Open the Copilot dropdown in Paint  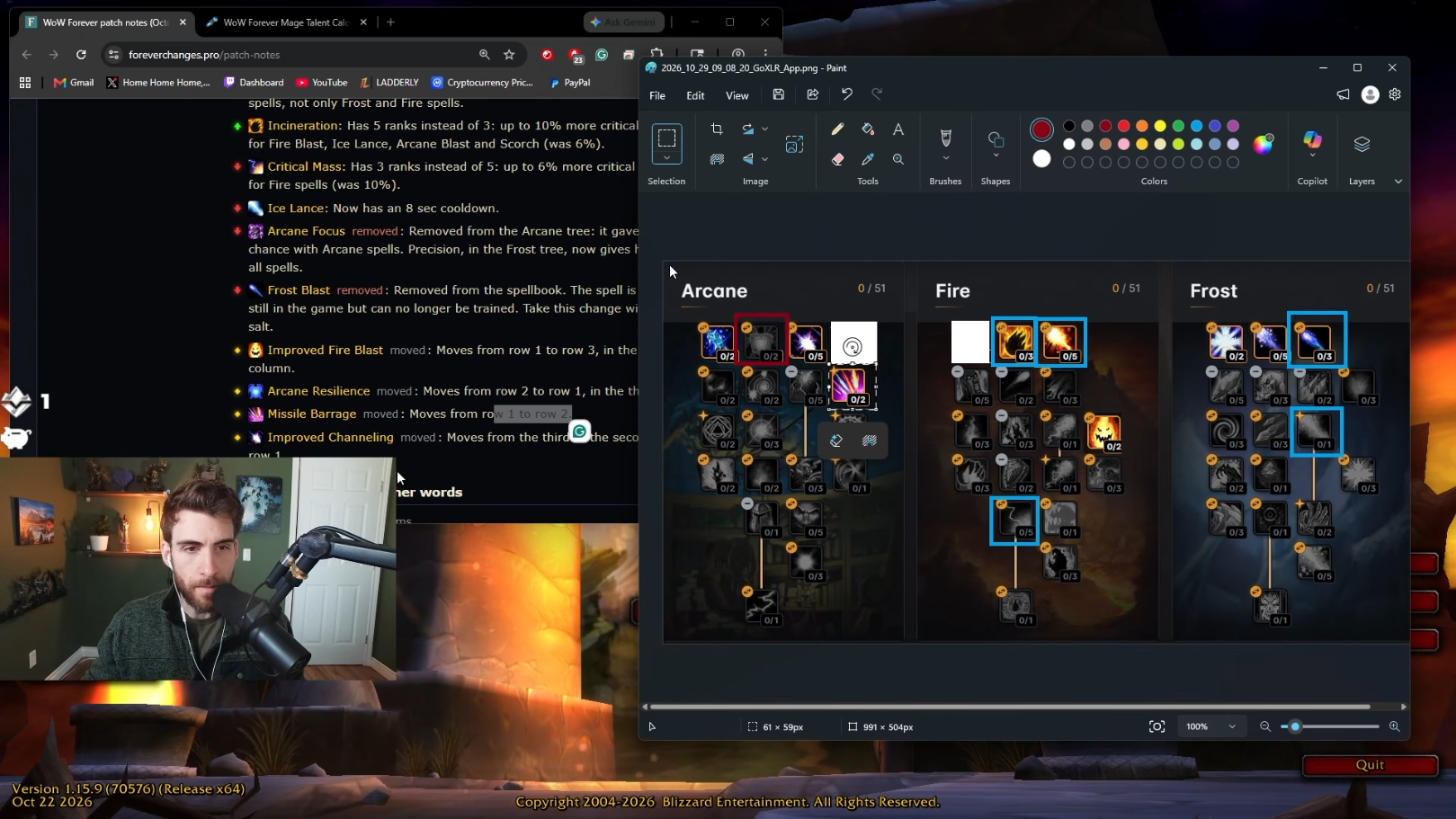(1312, 158)
